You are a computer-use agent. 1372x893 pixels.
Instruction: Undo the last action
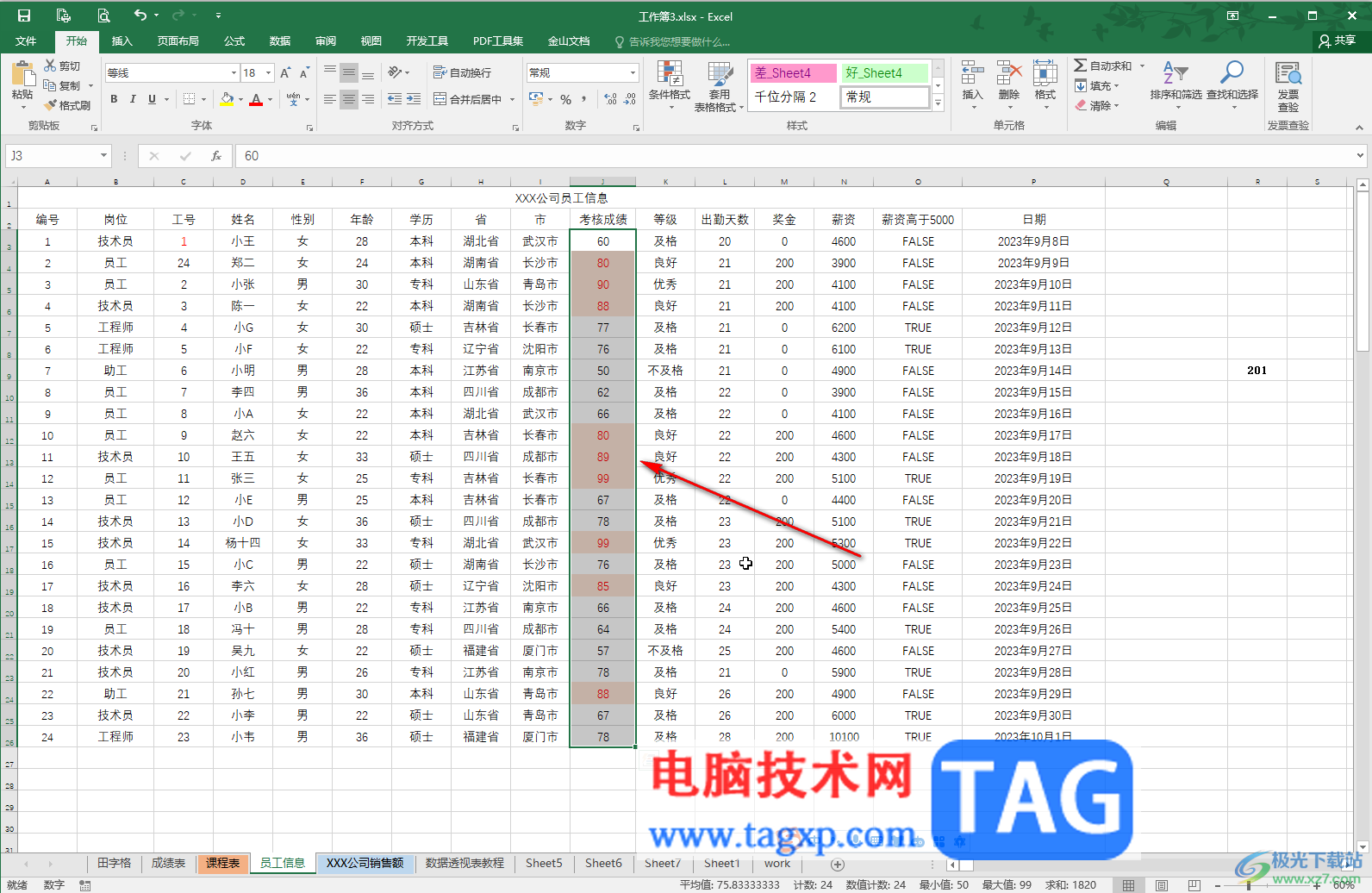point(140,16)
